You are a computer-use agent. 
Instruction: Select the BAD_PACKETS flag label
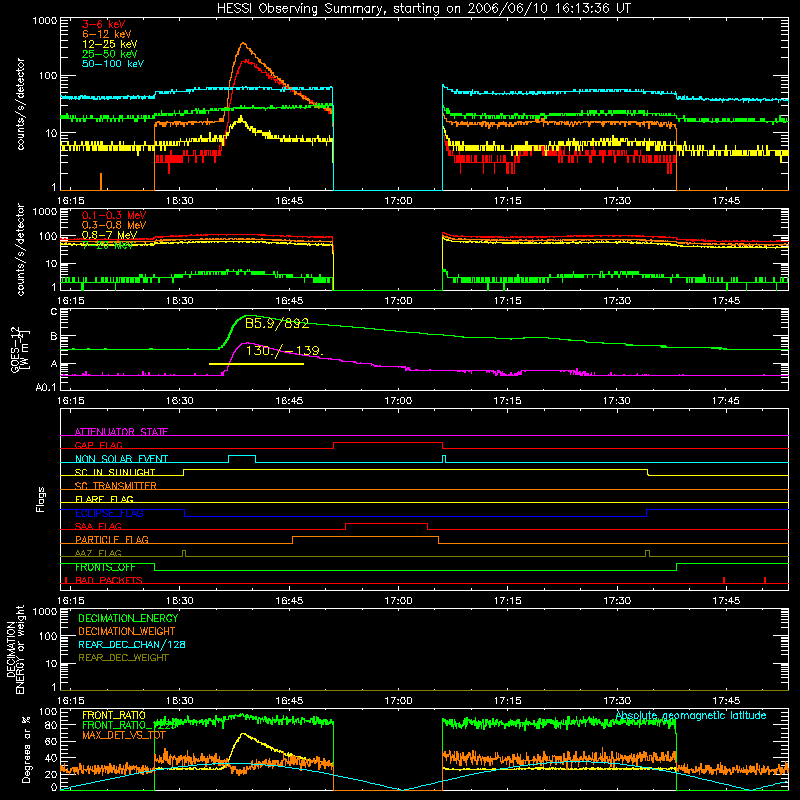[x=109, y=580]
